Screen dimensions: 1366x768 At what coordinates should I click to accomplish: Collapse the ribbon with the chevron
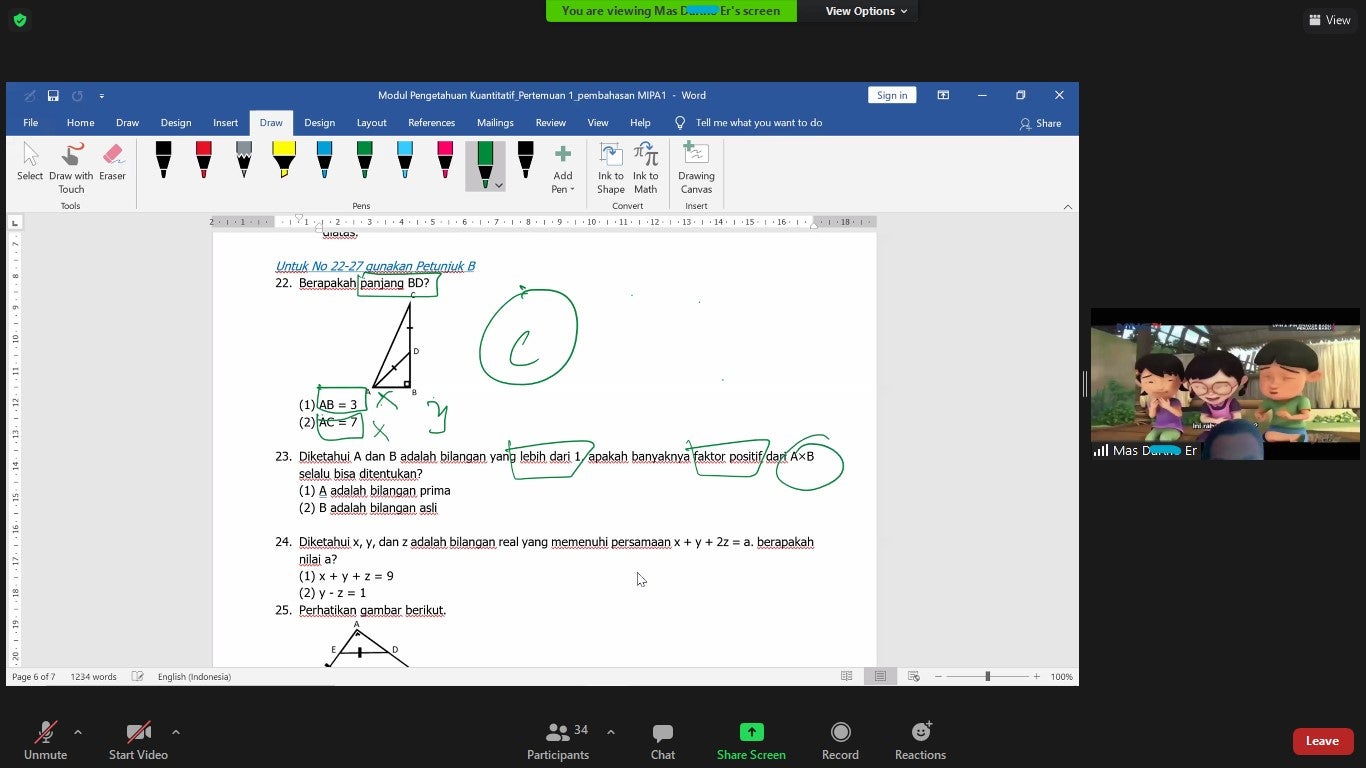(1067, 206)
